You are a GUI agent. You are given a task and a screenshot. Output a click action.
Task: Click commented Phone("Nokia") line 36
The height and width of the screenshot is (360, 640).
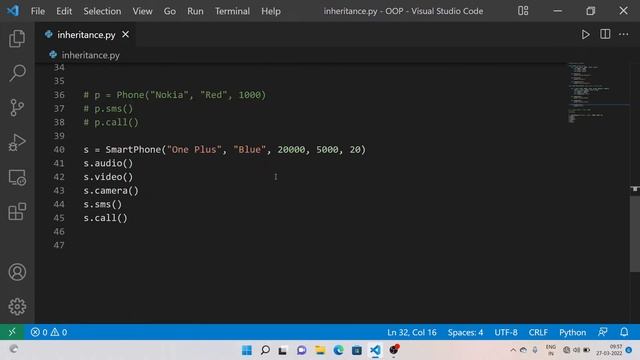tap(175, 95)
